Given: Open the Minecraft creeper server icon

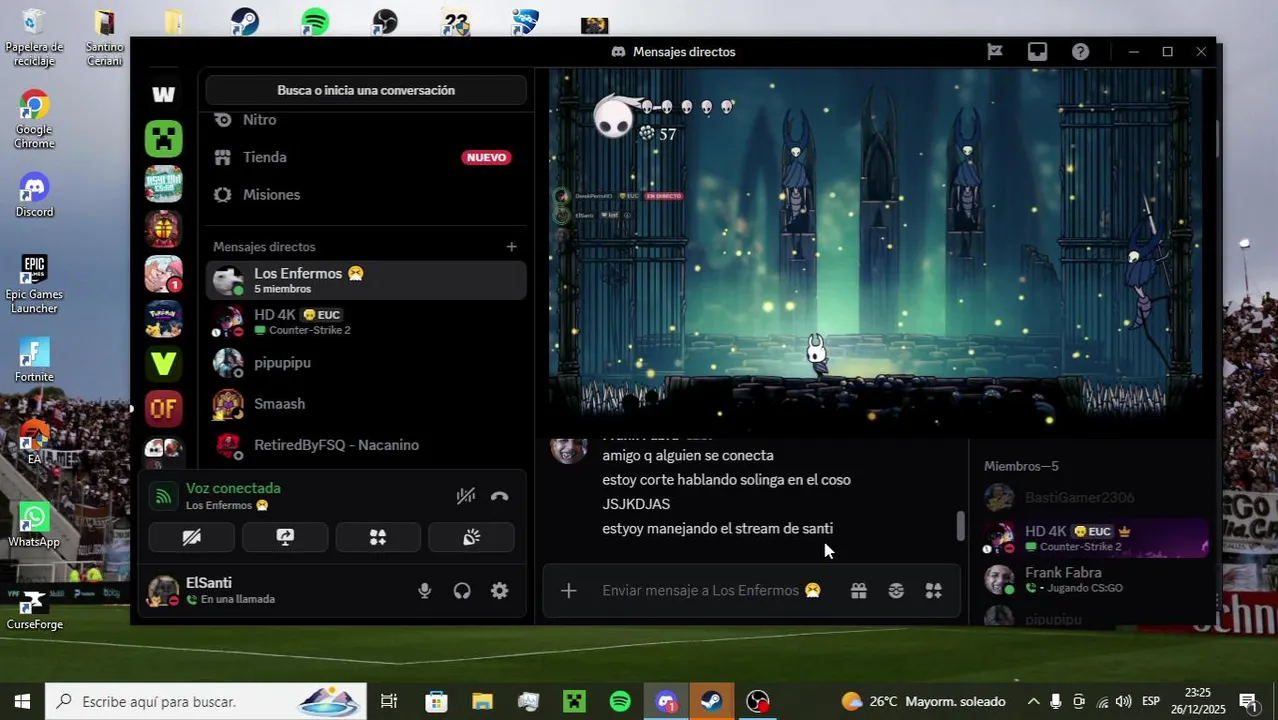Looking at the screenshot, I should pos(164,138).
